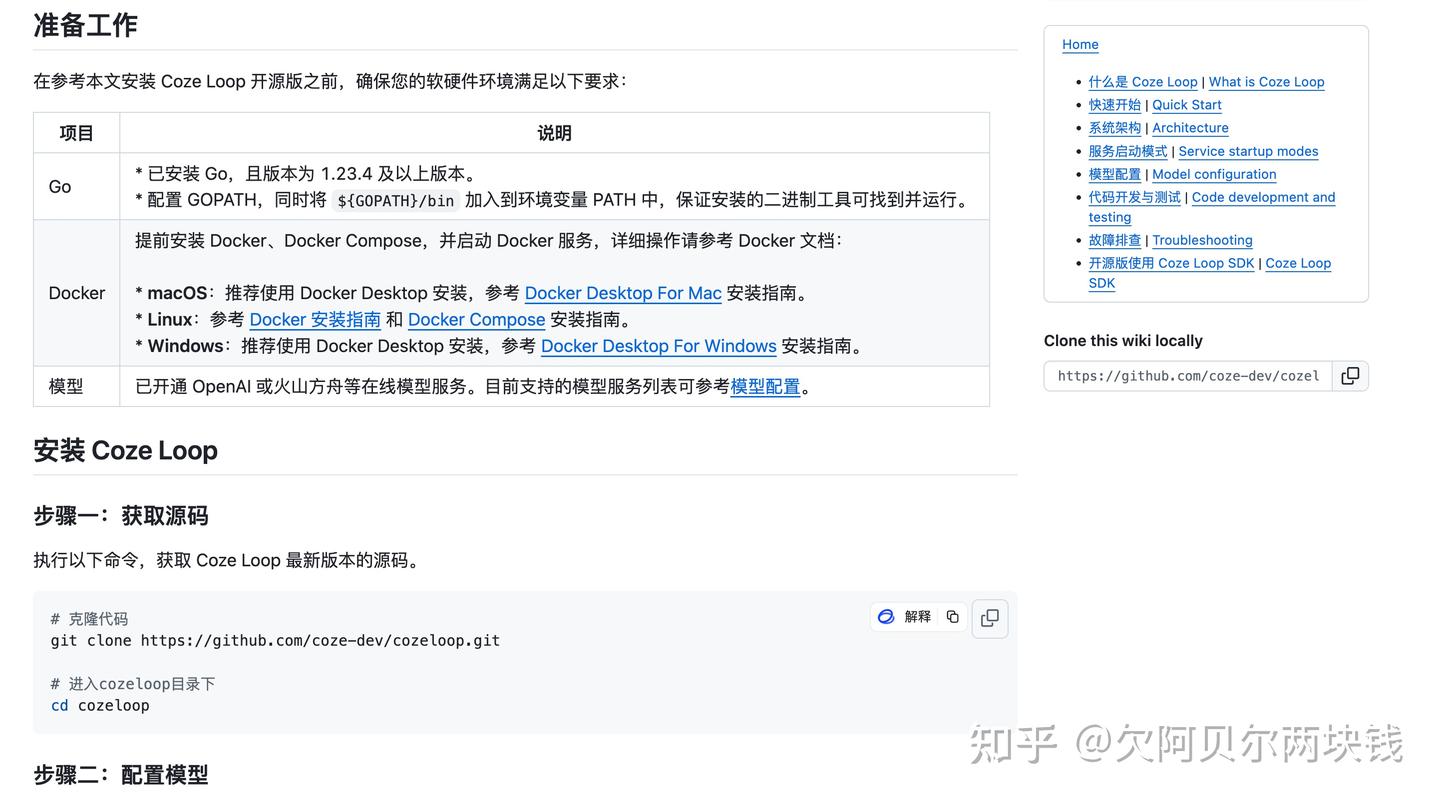Go to the Quick Start page
This screenshot has height=802, width=1440.
pos(1186,104)
